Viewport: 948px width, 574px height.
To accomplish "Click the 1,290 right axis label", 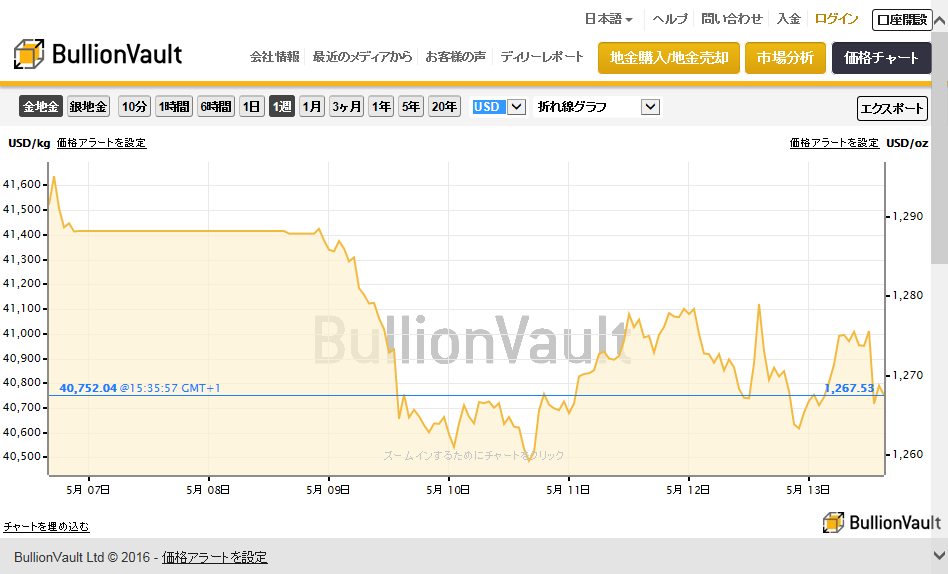I will (908, 216).
